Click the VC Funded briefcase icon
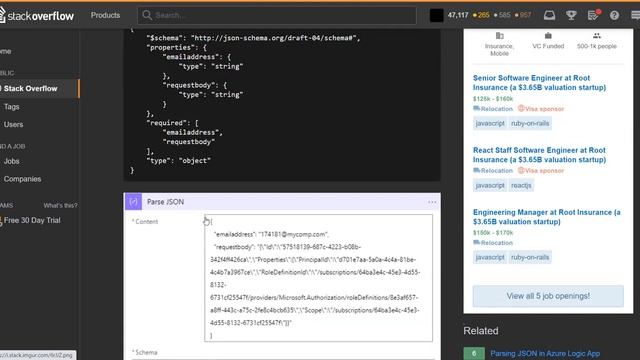The height and width of the screenshot is (360, 640). [548, 36]
